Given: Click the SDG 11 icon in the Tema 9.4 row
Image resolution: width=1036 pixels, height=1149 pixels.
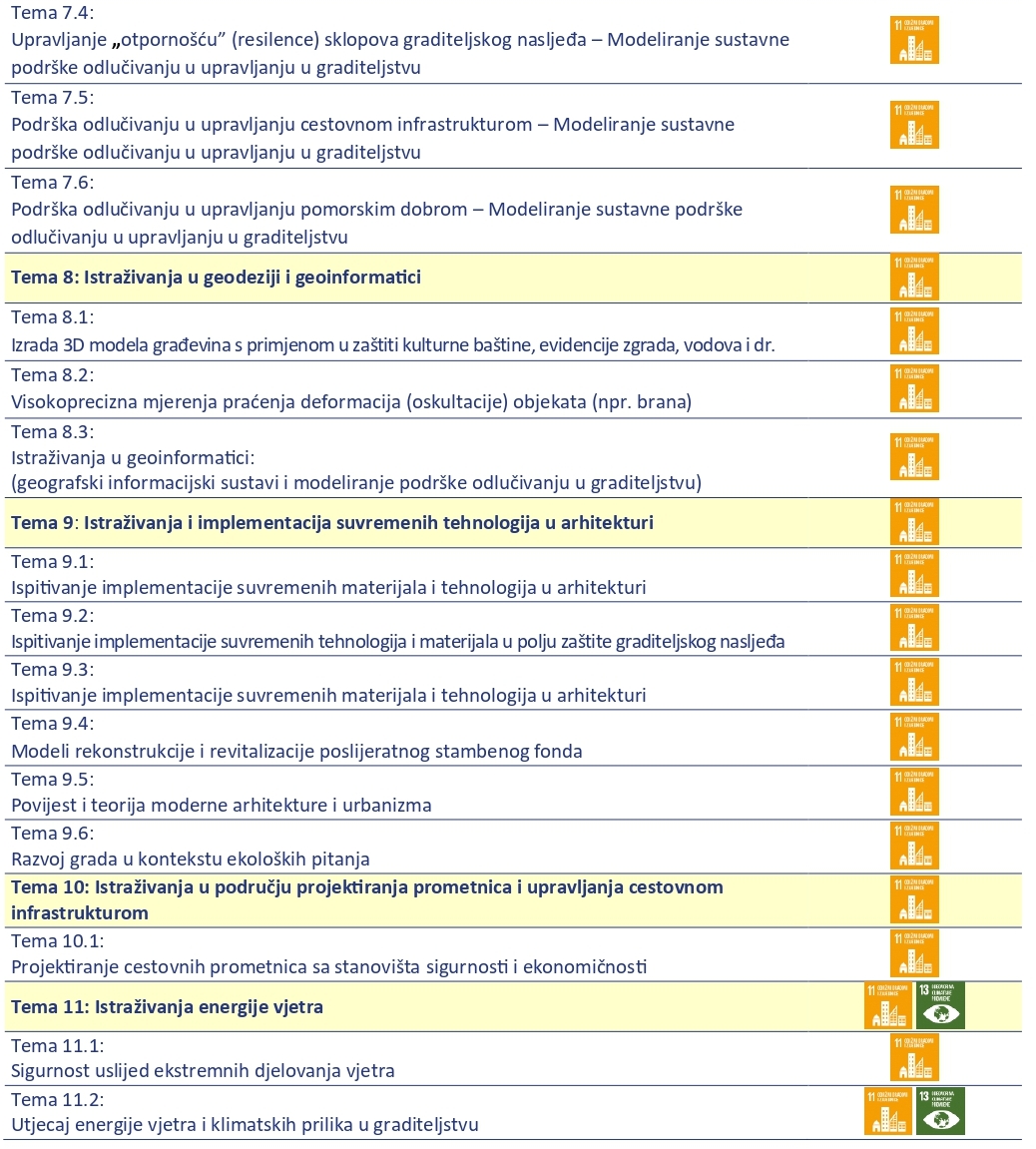Looking at the screenshot, I should pyautogui.click(x=914, y=738).
